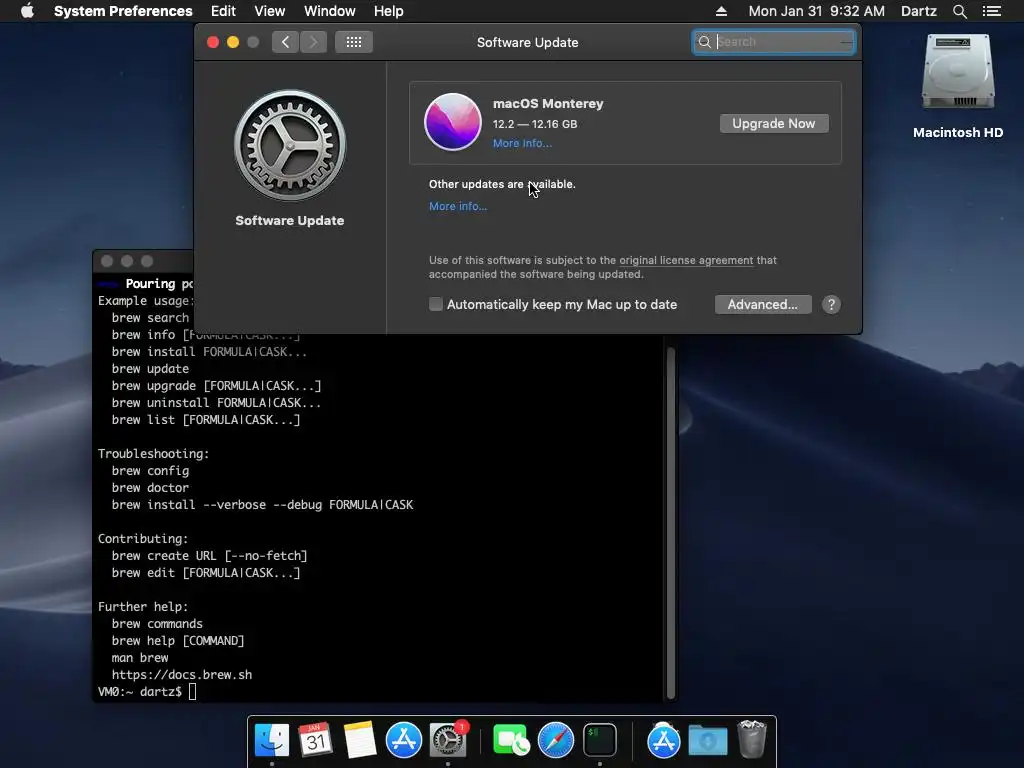Open FaceTime in the Dock

point(511,740)
